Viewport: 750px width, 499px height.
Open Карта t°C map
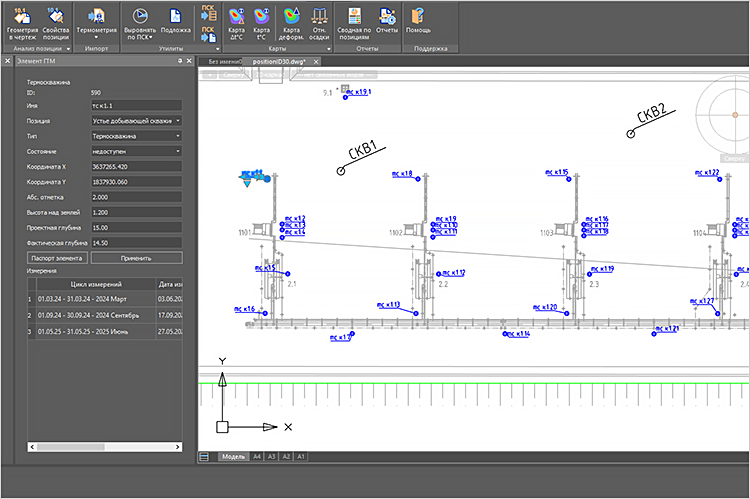point(261,24)
